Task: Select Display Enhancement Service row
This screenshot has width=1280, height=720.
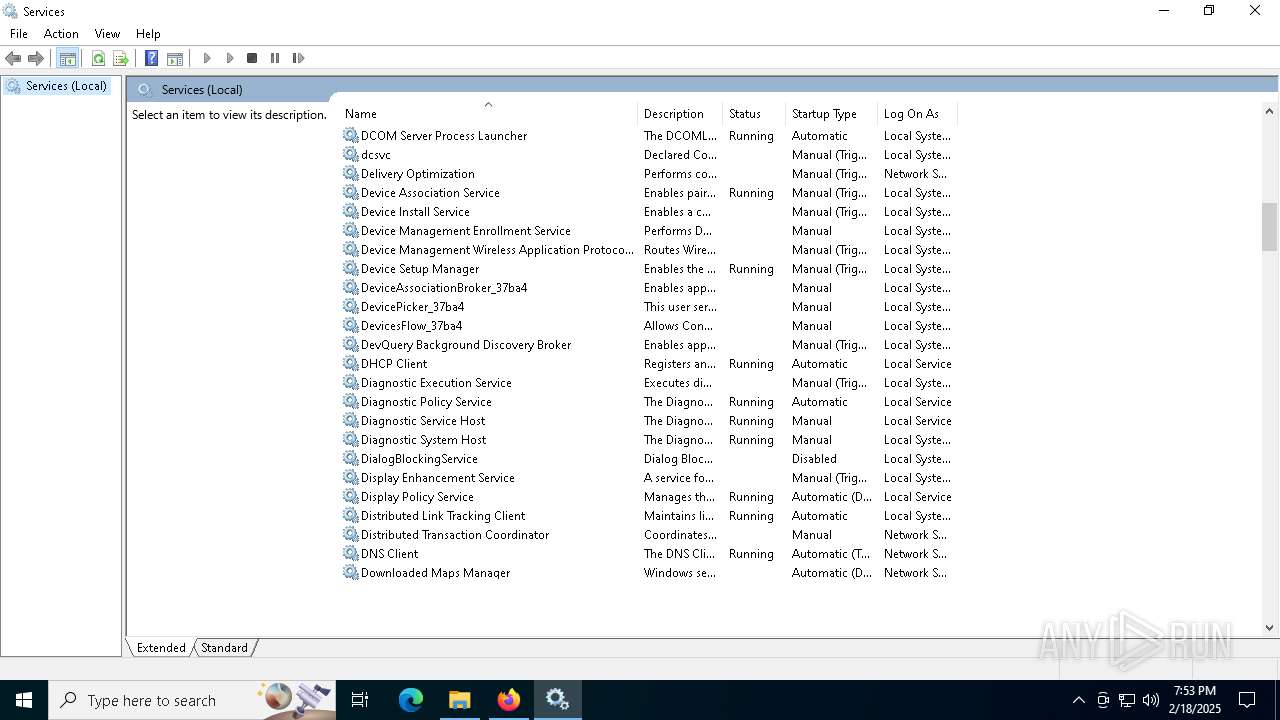Action: (x=648, y=477)
